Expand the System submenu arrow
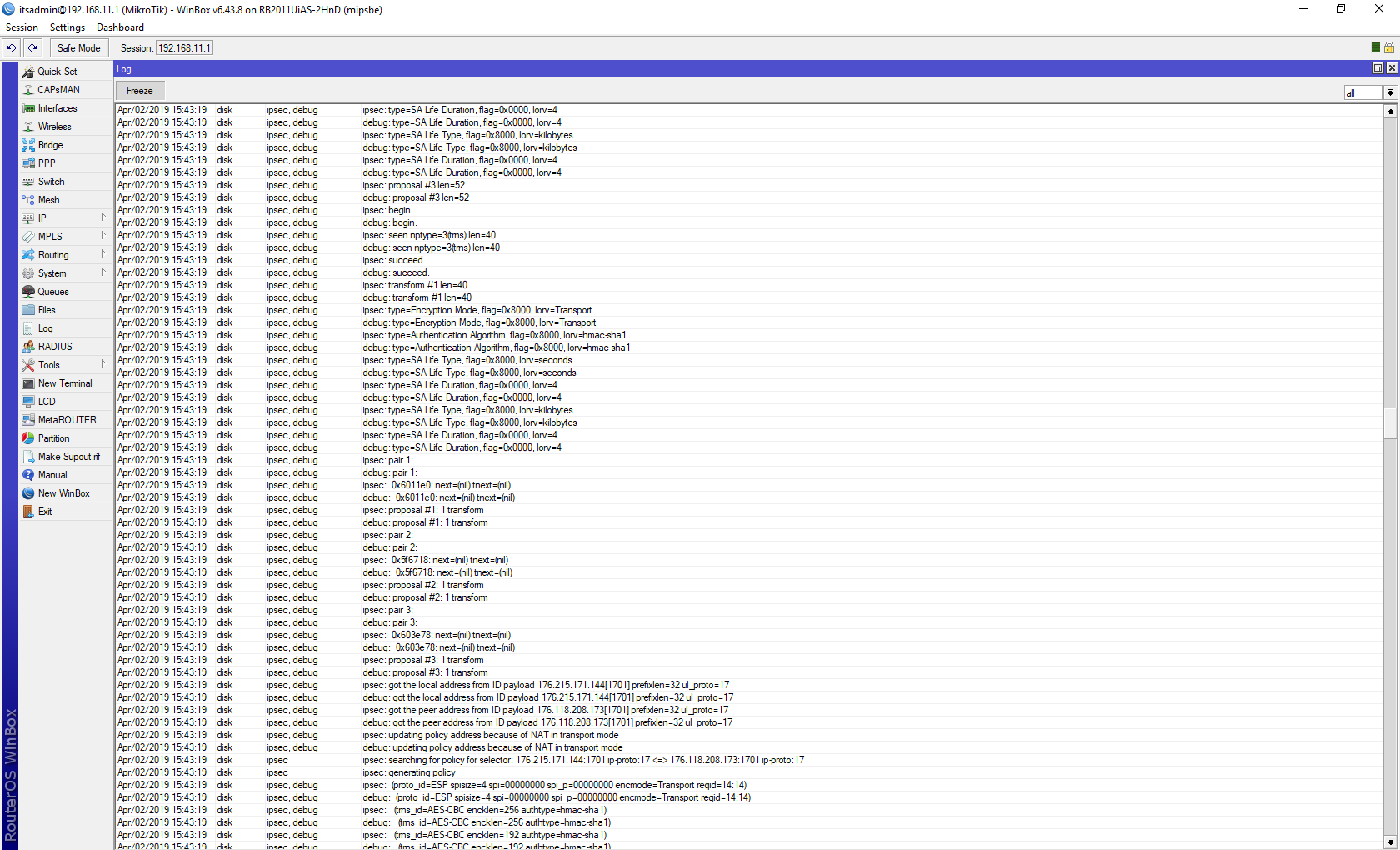 point(103,272)
